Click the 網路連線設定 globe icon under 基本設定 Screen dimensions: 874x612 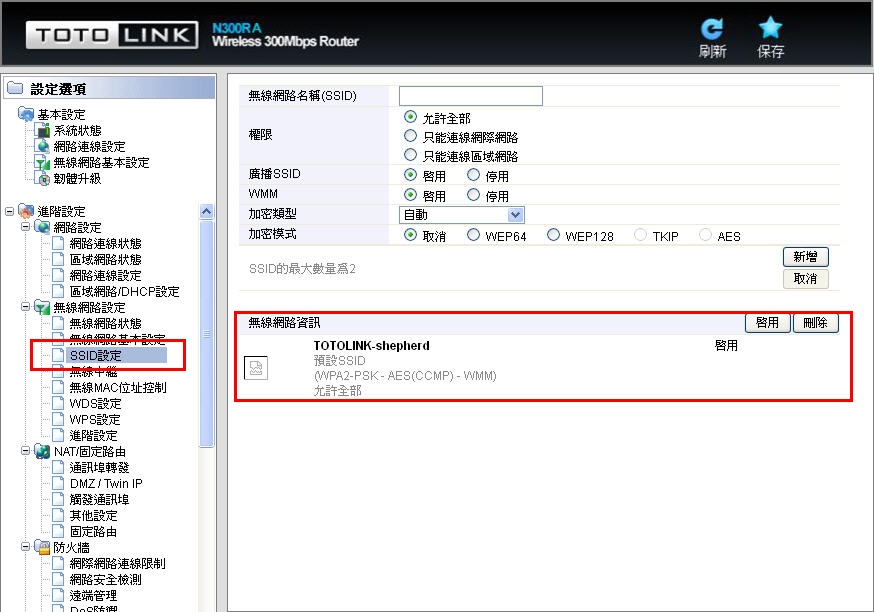[42, 147]
